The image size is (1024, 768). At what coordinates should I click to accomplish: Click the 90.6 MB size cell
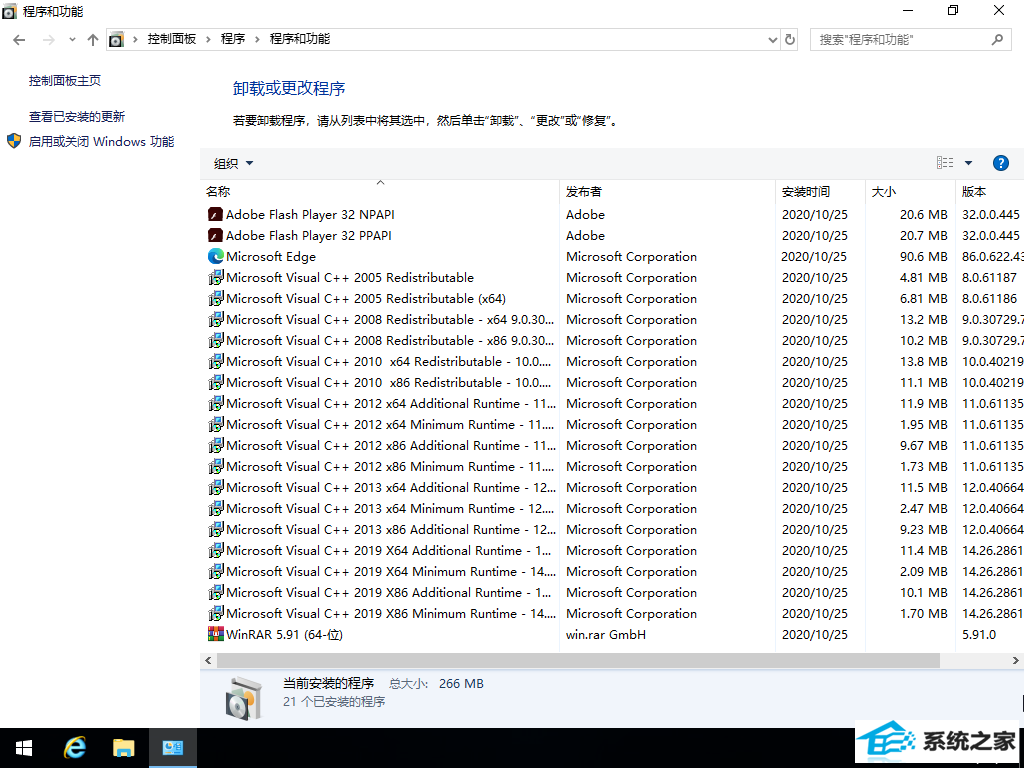click(923, 257)
